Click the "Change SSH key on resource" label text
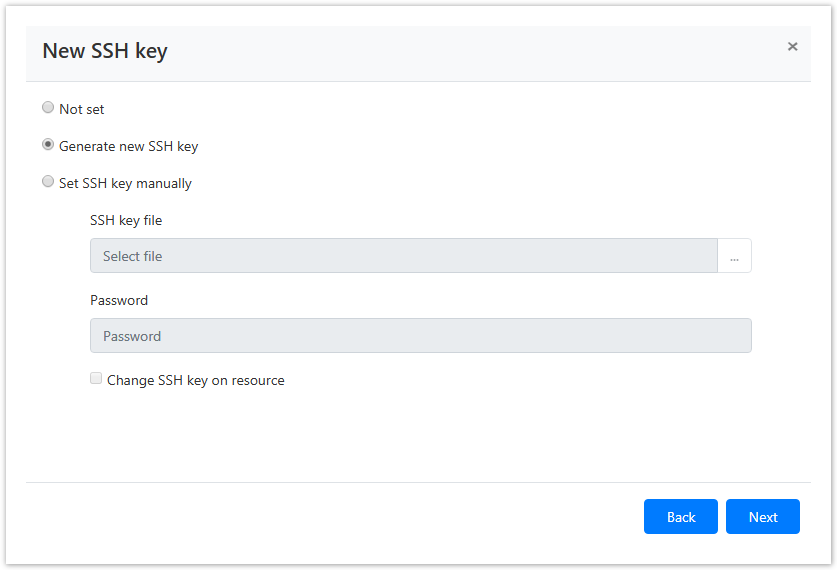Screen dimensions: 837x570 pyautogui.click(x=195, y=380)
